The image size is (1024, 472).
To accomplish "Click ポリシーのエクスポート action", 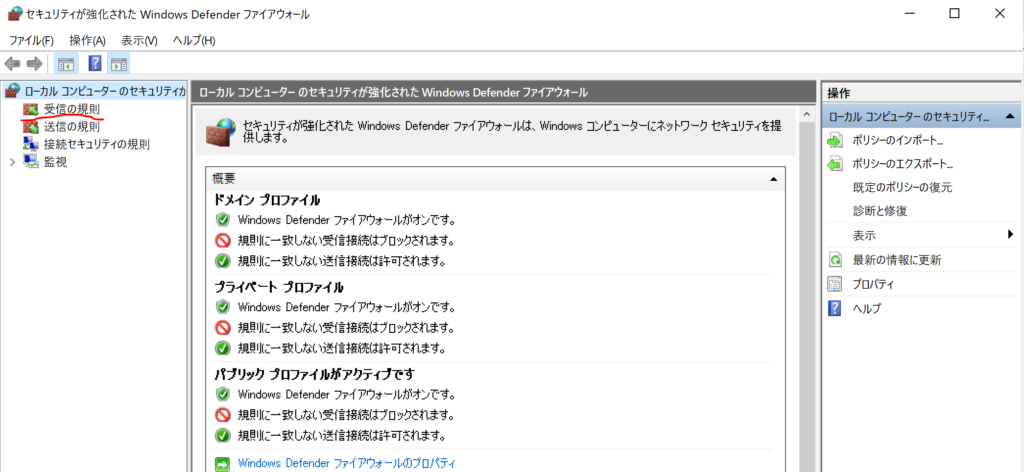I will pos(903,164).
